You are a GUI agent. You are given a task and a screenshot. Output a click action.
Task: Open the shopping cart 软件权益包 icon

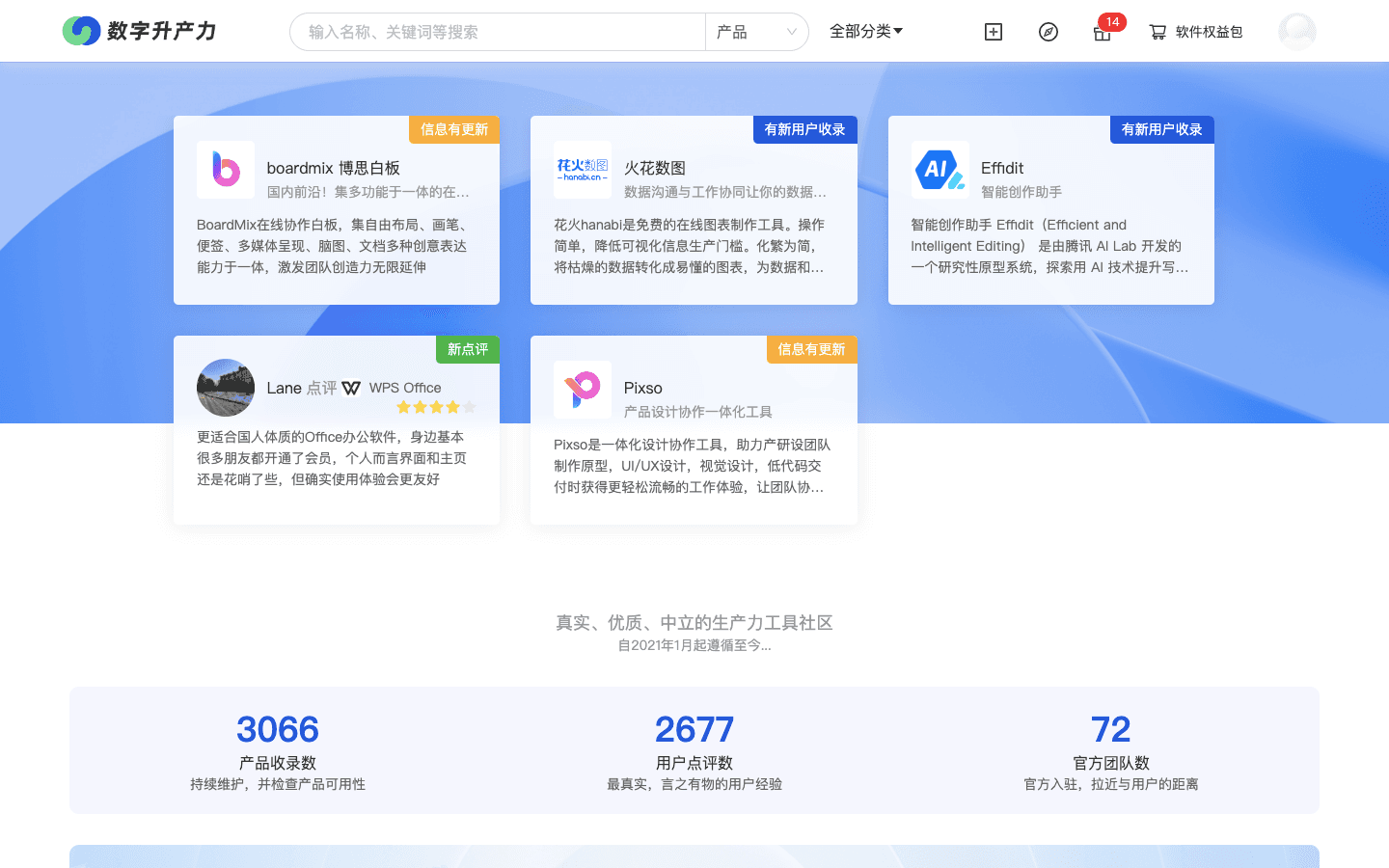1157,32
